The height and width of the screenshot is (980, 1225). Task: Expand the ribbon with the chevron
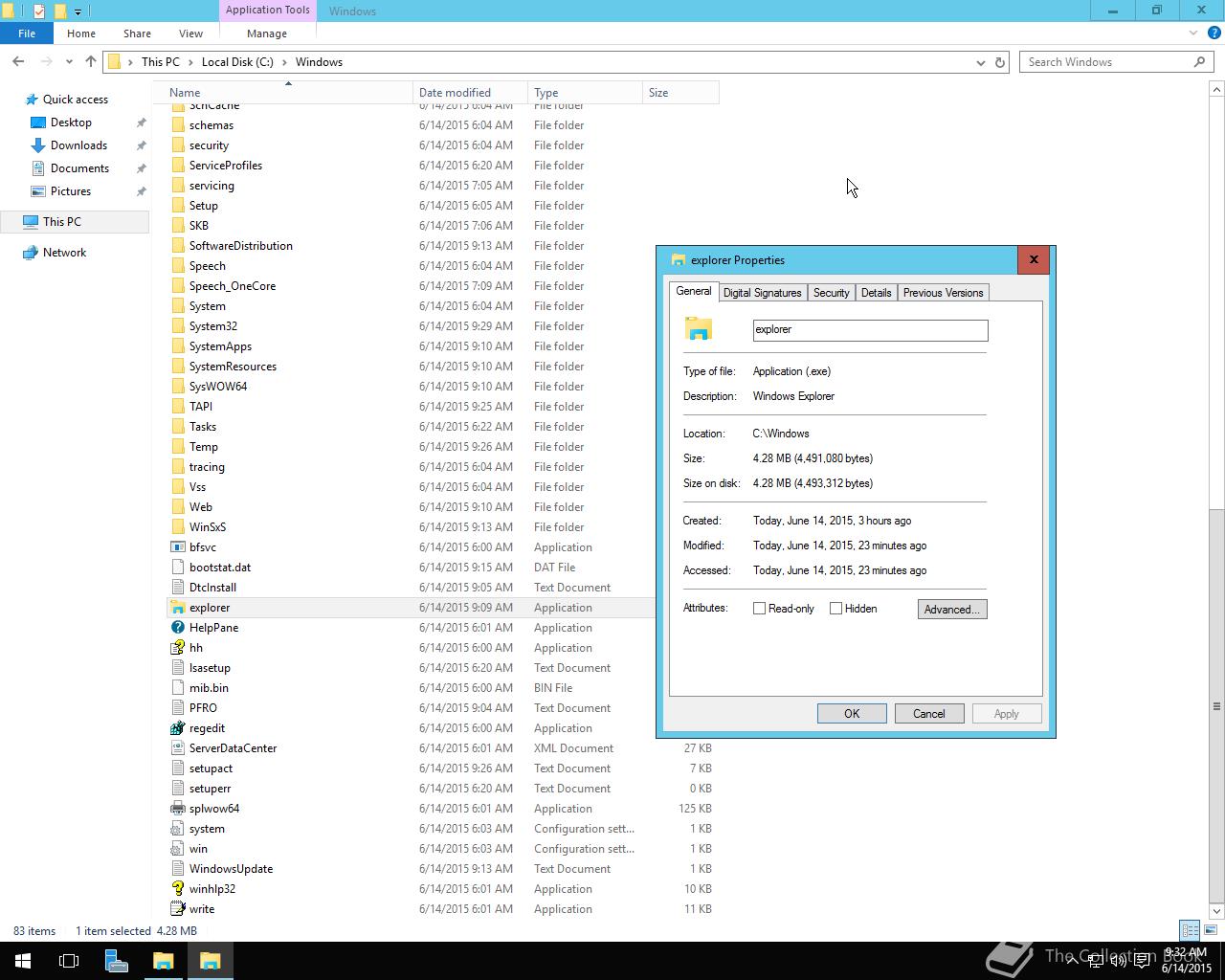pyautogui.click(x=1192, y=33)
